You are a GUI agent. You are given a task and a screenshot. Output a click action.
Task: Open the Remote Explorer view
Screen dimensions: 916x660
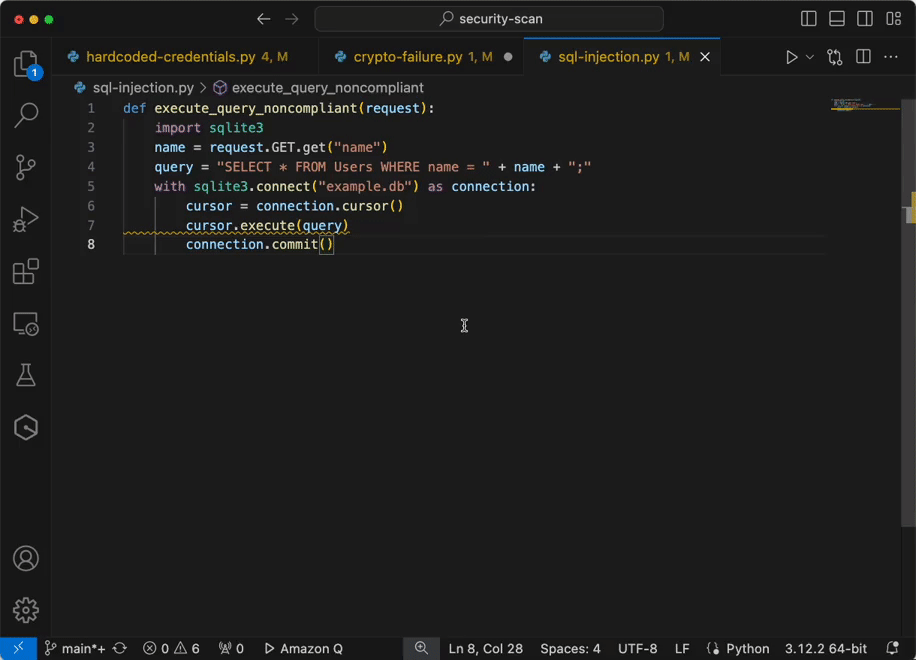[25, 323]
